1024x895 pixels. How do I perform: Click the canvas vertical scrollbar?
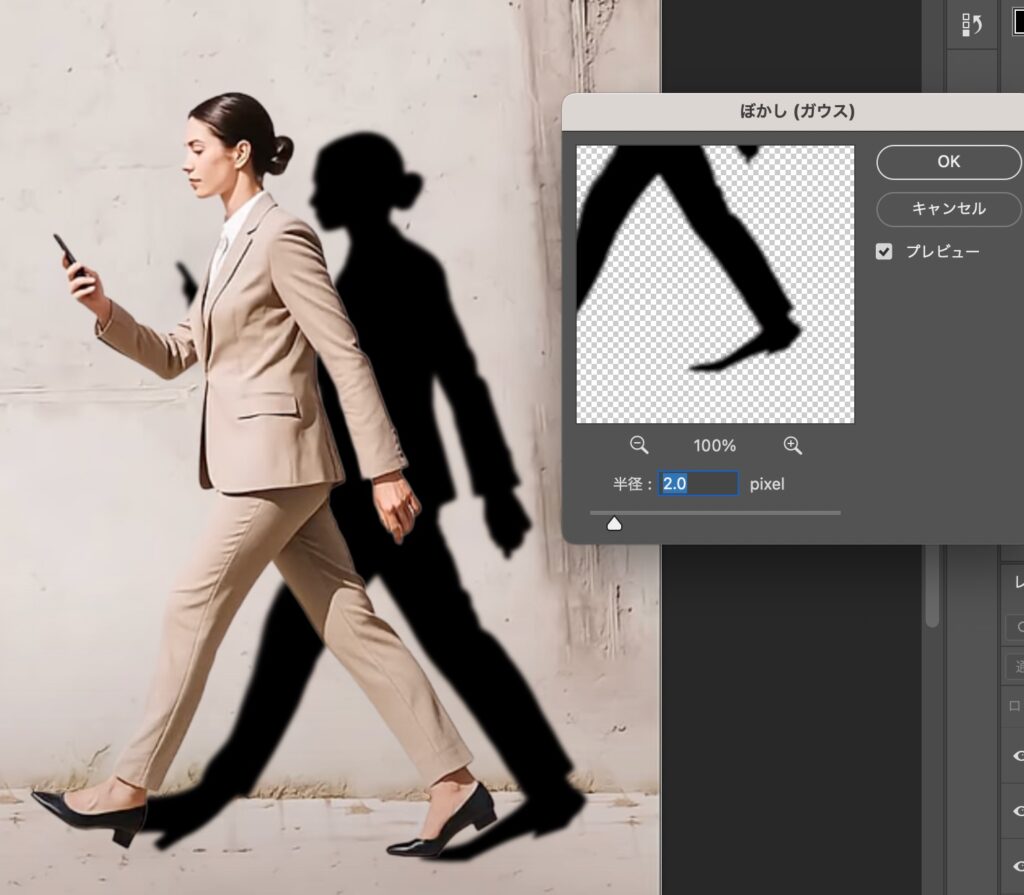[x=932, y=590]
